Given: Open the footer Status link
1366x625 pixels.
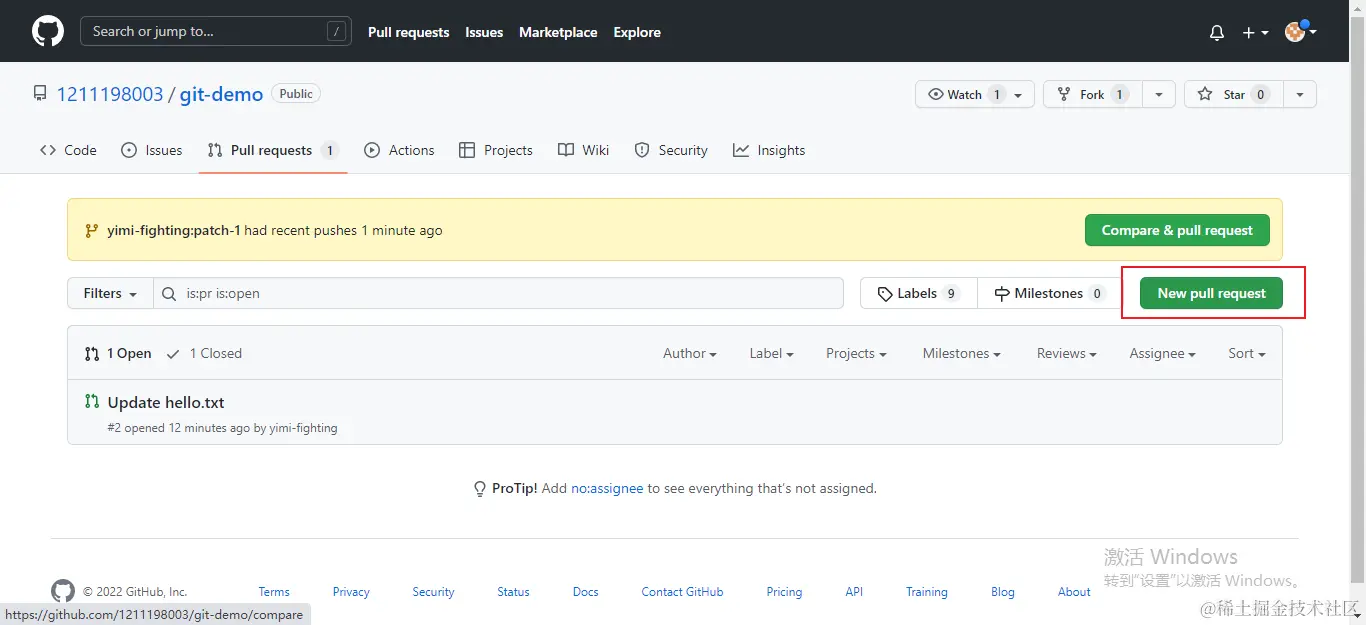Looking at the screenshot, I should [513, 591].
